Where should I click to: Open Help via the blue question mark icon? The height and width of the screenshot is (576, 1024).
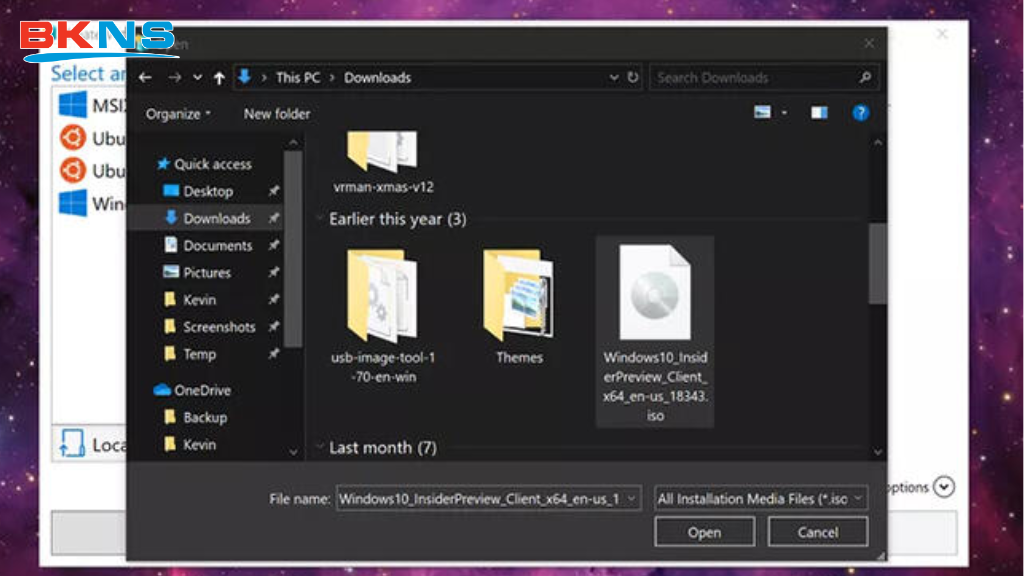pos(861,113)
